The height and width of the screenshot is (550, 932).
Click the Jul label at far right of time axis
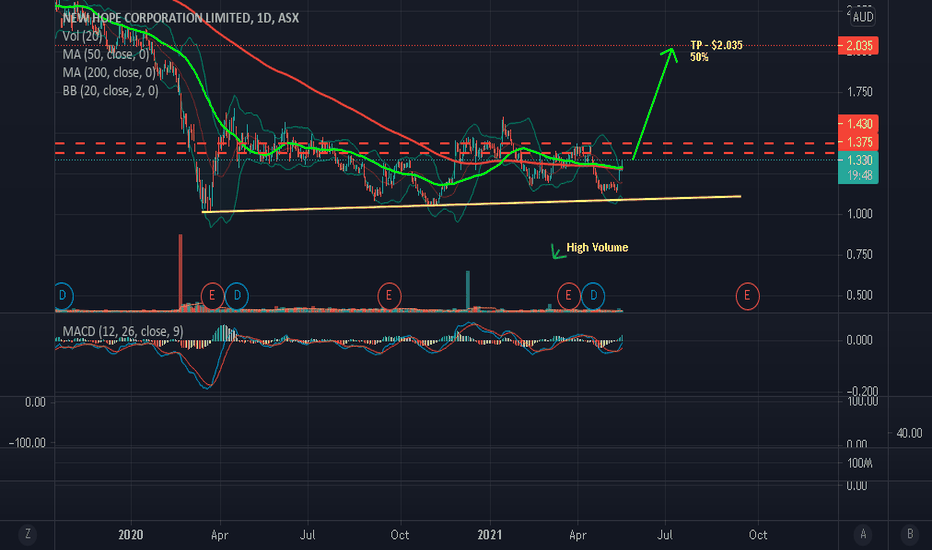[665, 535]
